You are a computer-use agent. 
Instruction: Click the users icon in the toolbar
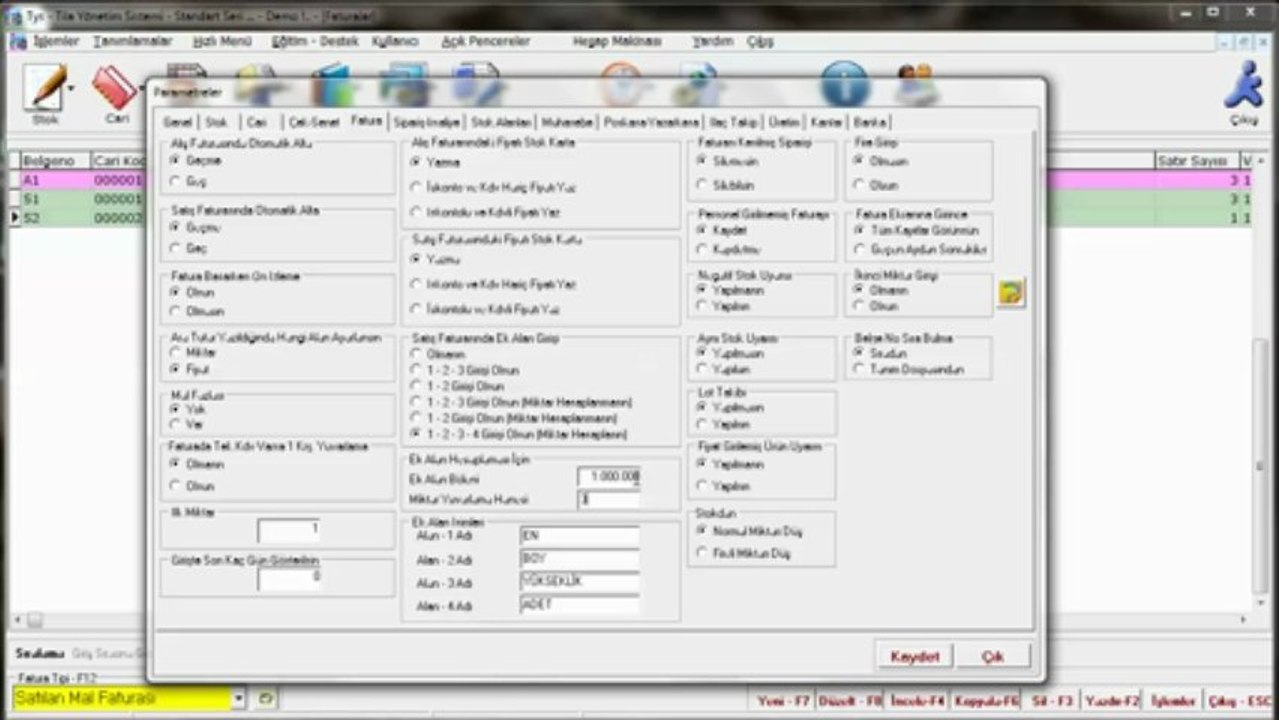click(917, 84)
